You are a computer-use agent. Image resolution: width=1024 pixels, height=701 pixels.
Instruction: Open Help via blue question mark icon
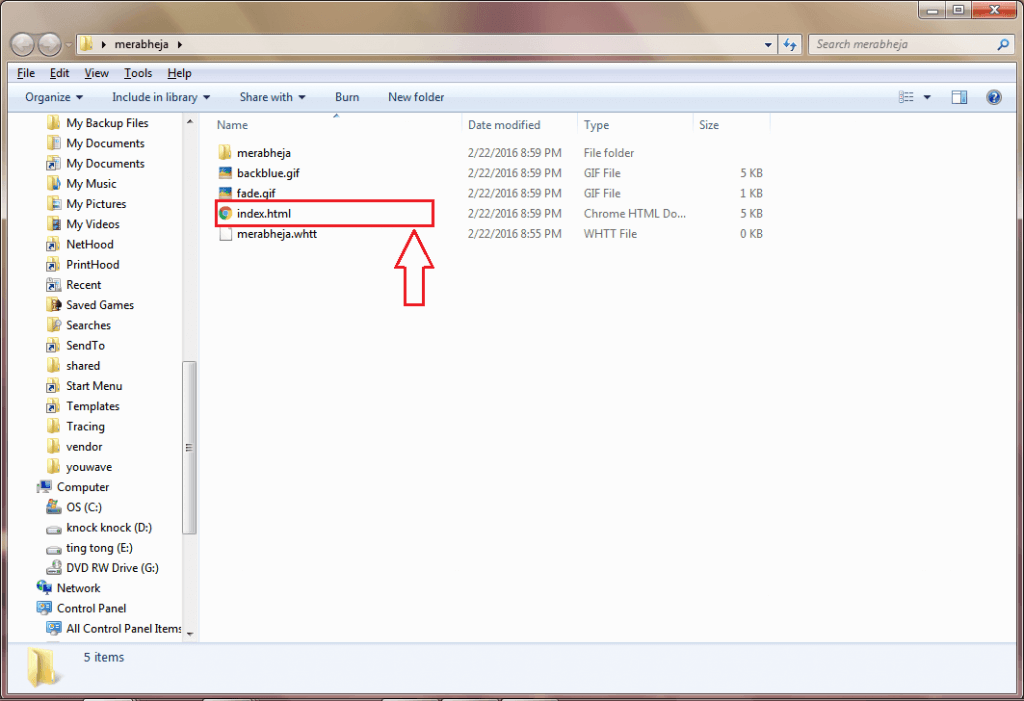point(993,97)
